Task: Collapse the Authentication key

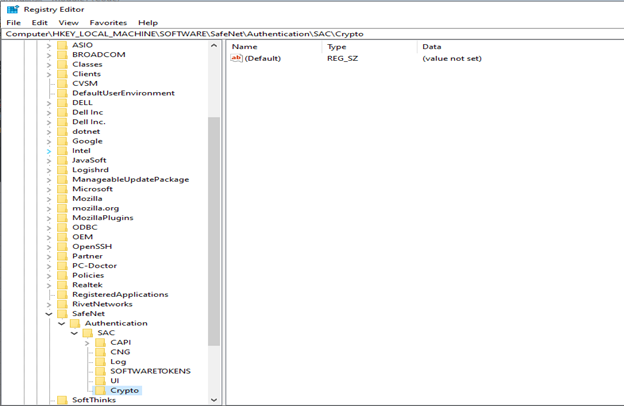Action: (x=61, y=324)
